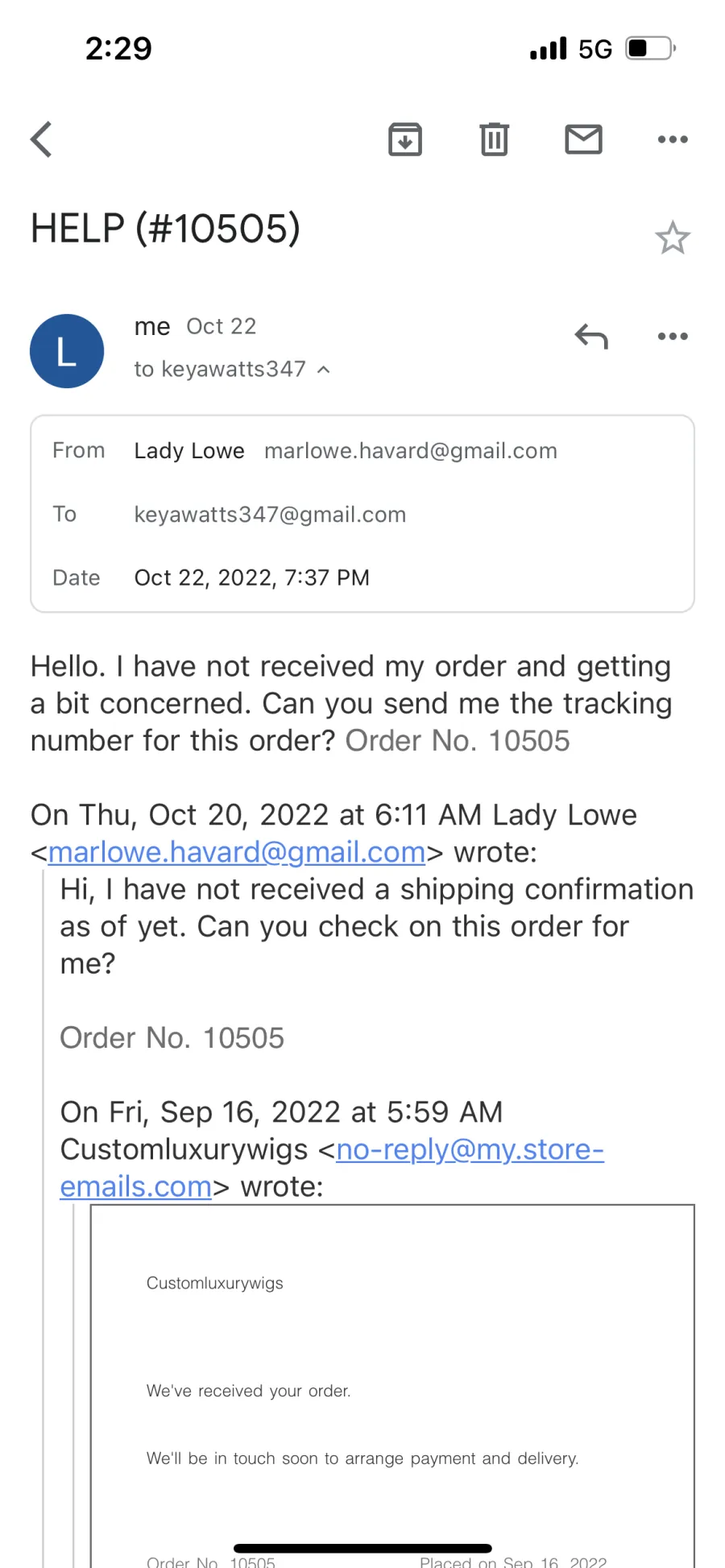Open the top toolbar more options menu
This screenshot has height=1568, width=725.
pos(673,139)
